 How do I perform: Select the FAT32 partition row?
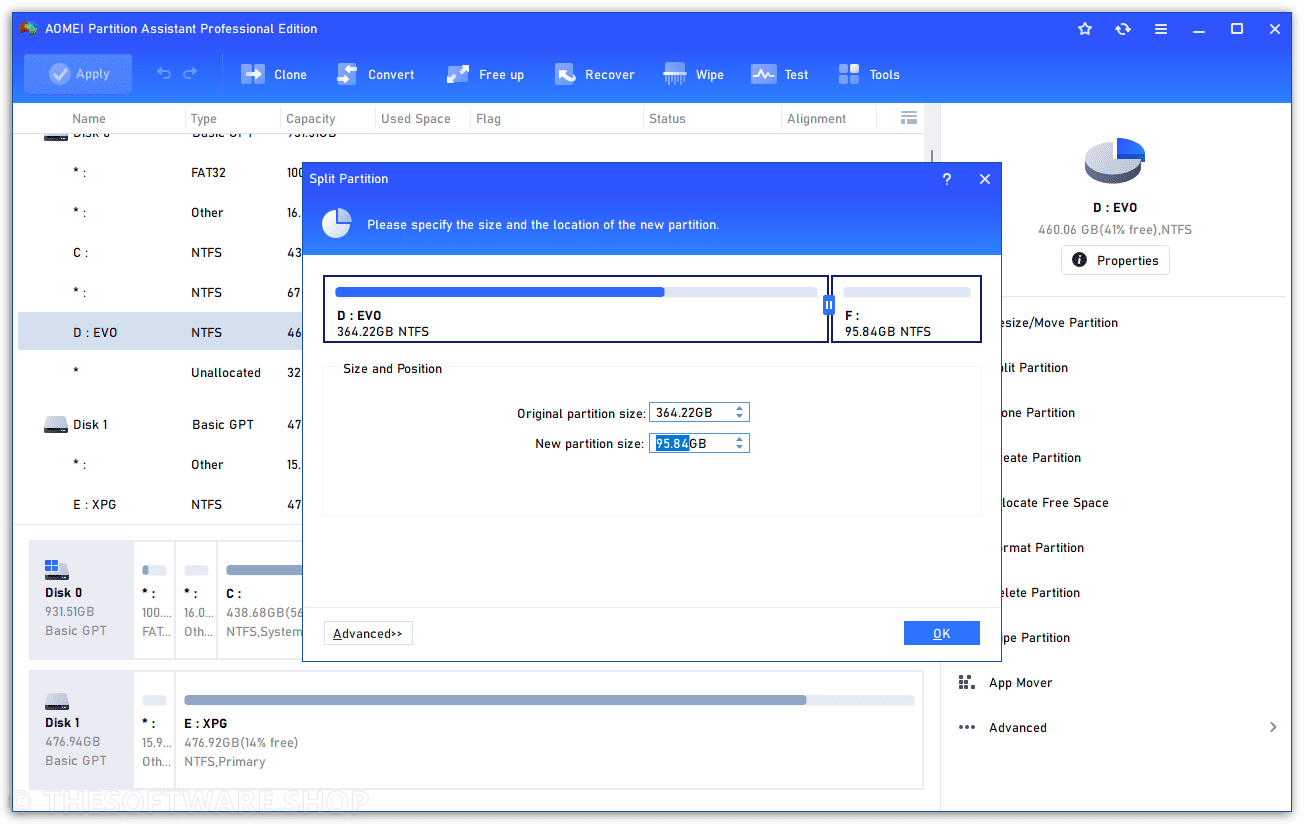[x=160, y=172]
